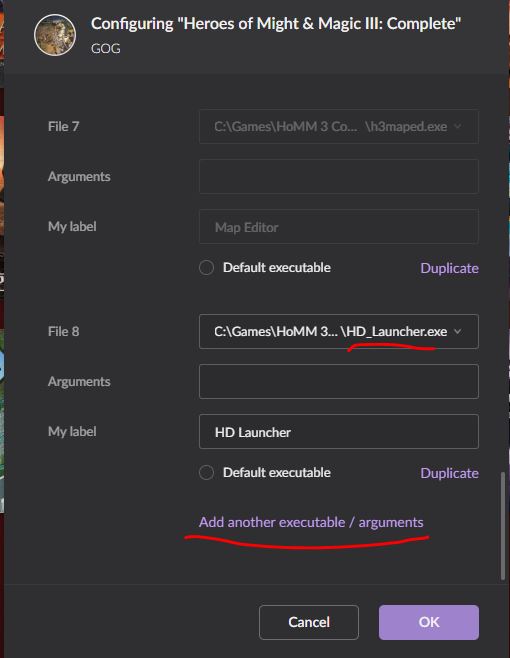Click the dialog title text
Screen dimensions: 510x658
tap(276, 24)
